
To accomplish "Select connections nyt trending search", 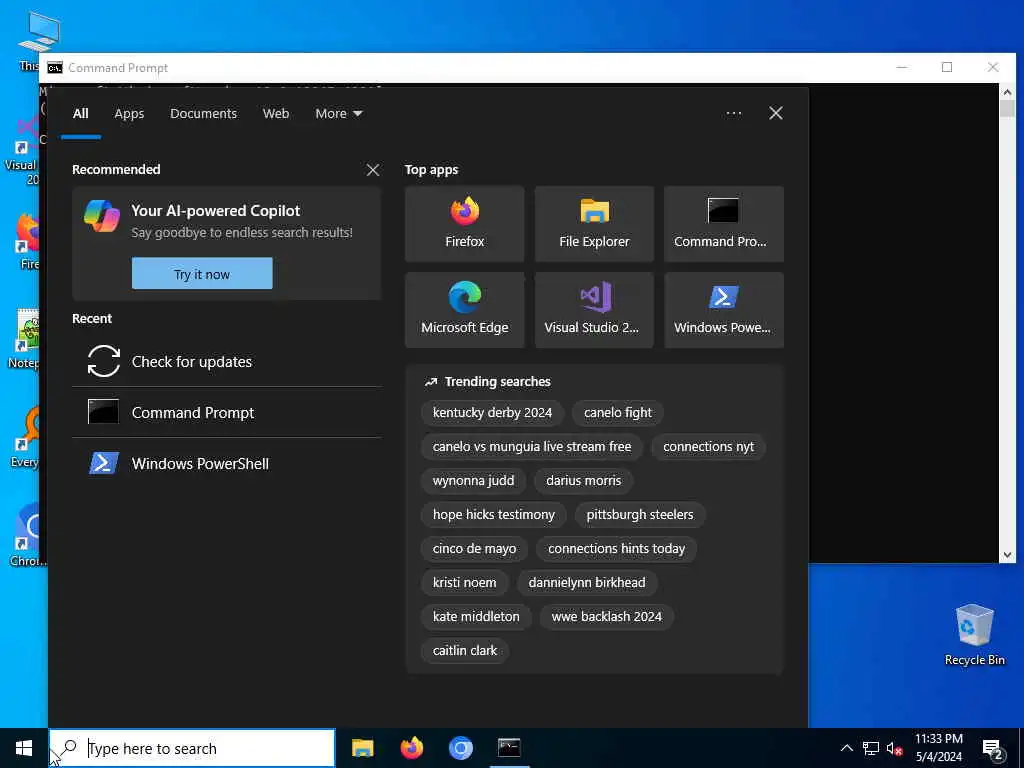I will (x=708, y=447).
